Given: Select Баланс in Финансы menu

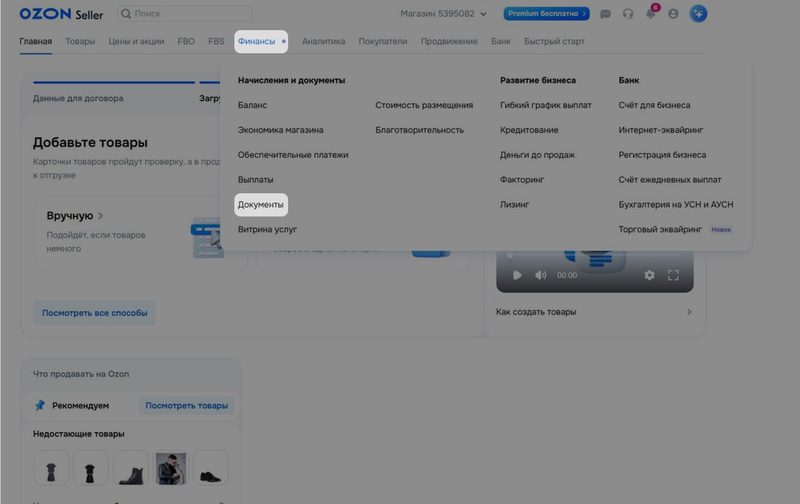Looking at the screenshot, I should pos(253,105).
